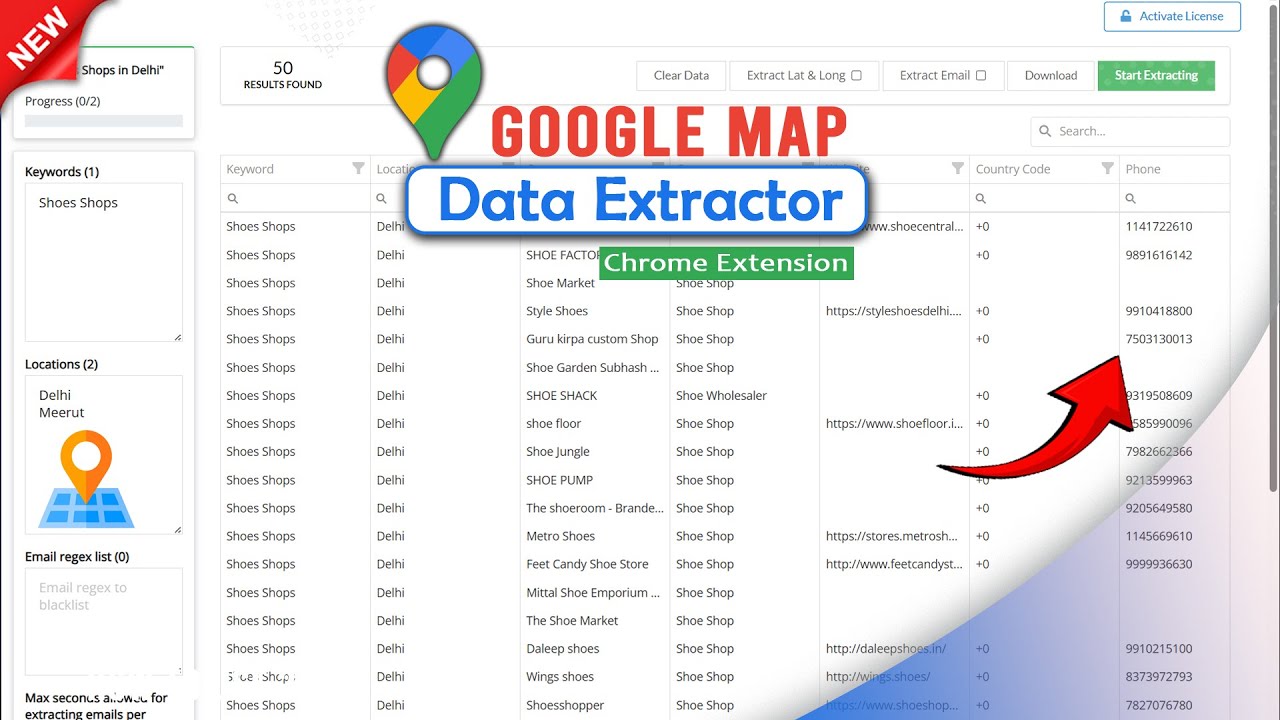Viewport: 1280px width, 720px height.
Task: Select phone number 7827076780
Action: click(x=1159, y=705)
